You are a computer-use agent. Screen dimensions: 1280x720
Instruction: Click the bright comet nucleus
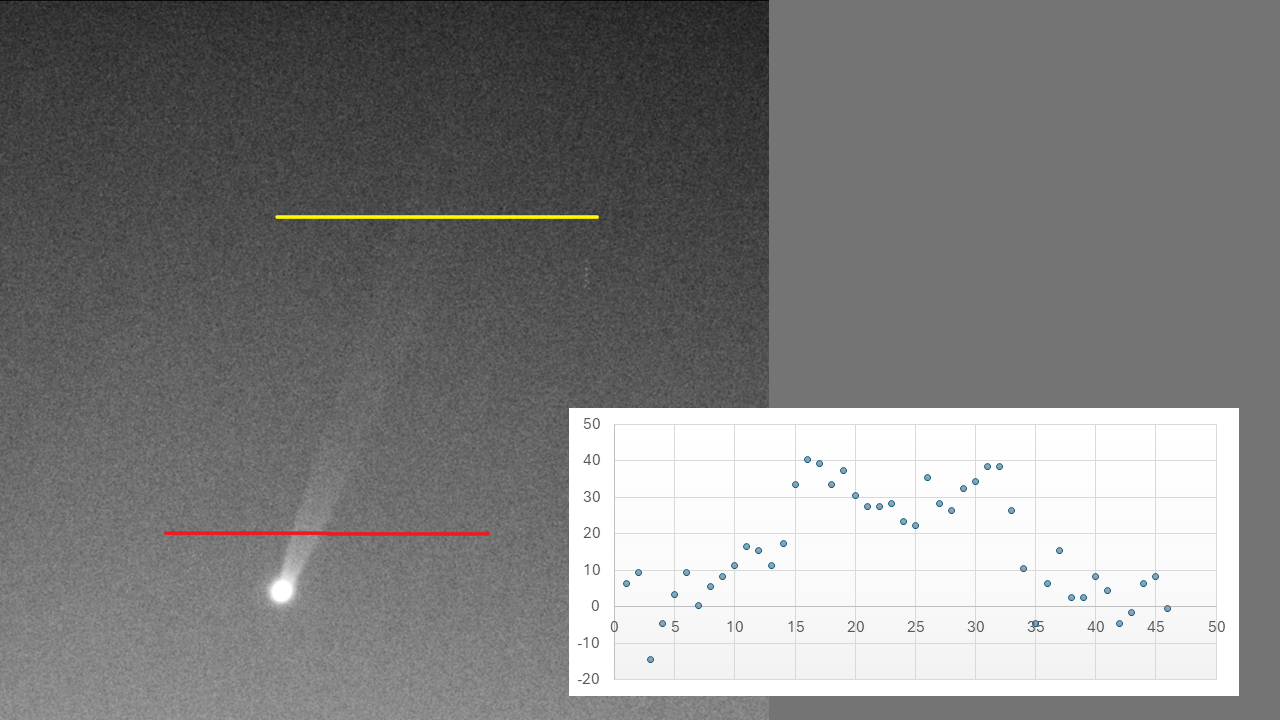282,591
